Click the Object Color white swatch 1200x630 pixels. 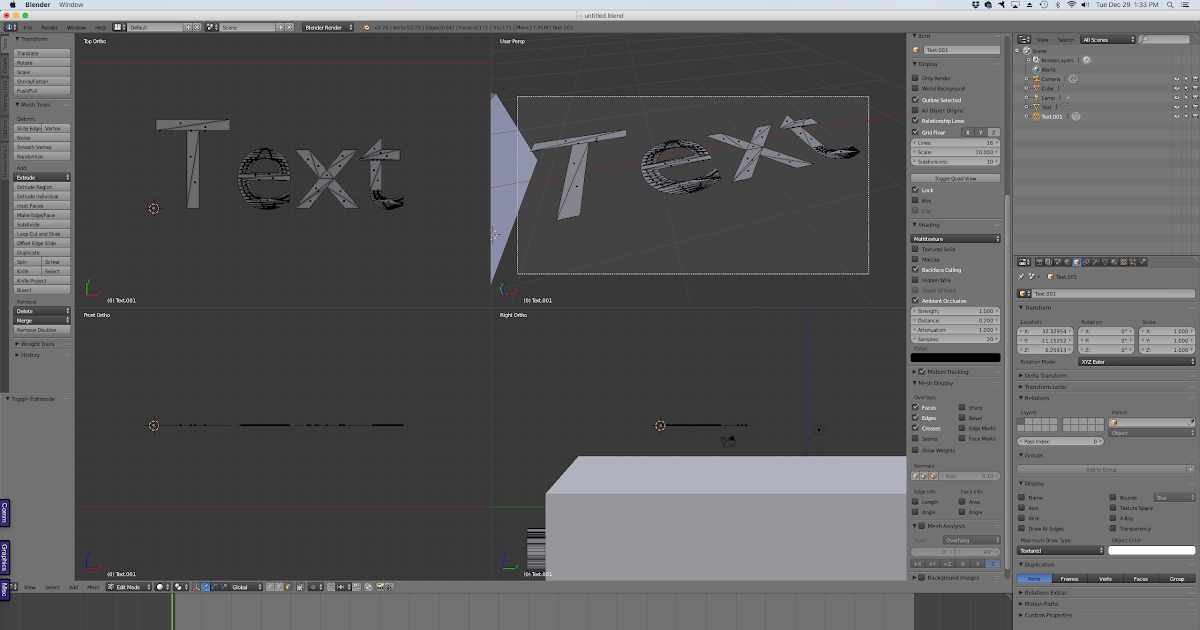click(1152, 550)
